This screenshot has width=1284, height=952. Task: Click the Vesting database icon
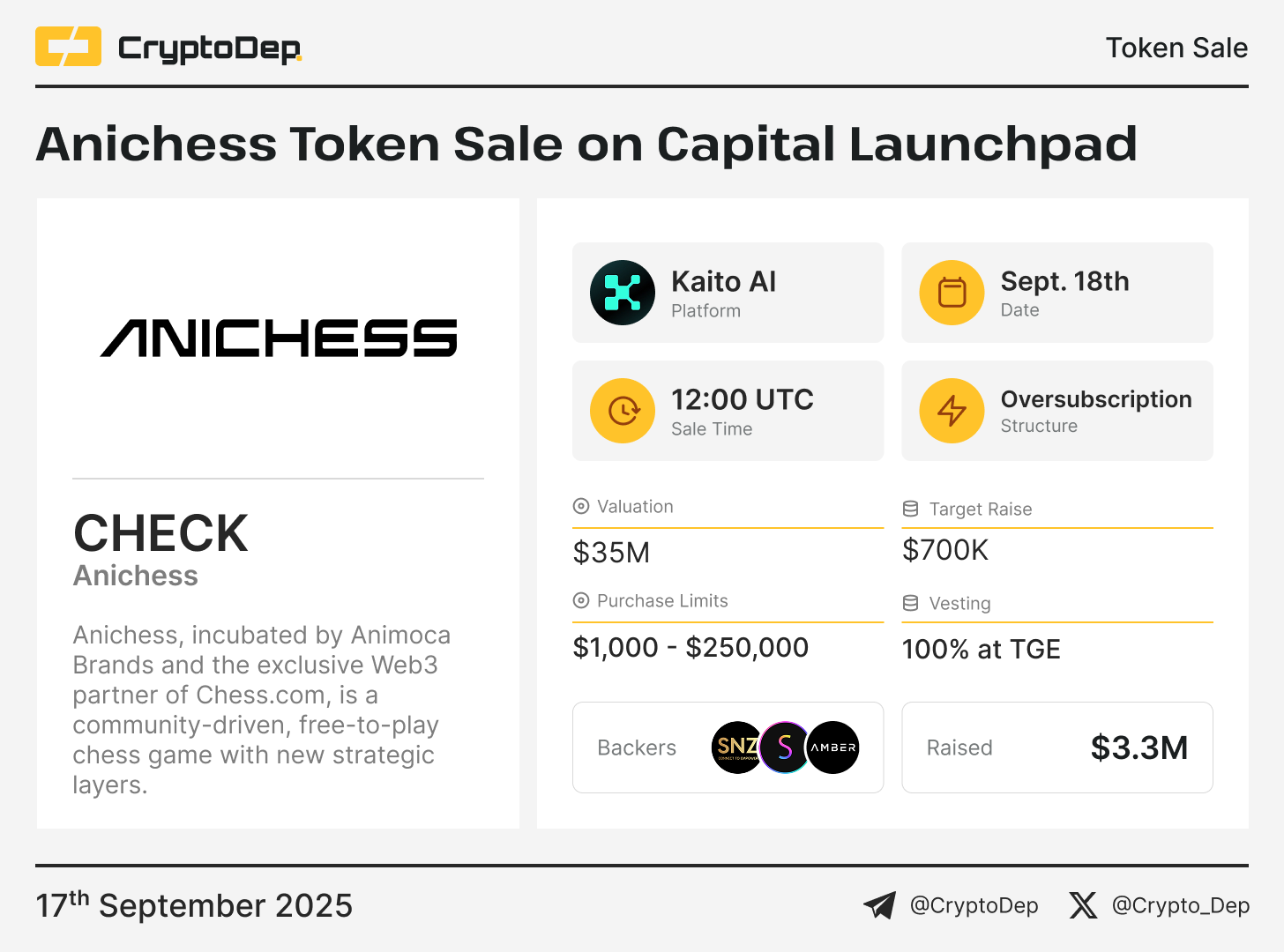[911, 603]
